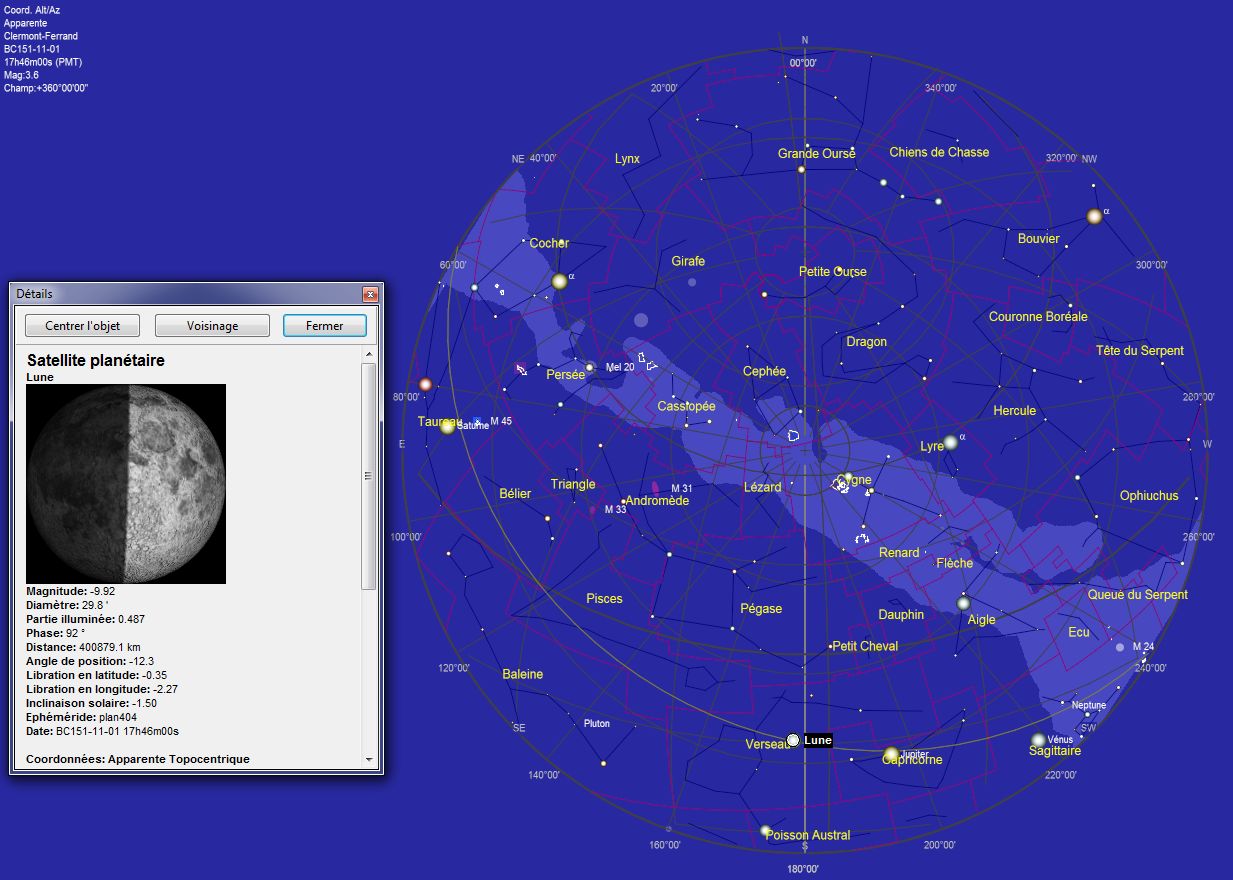Select the Jupiter planet marker in Capricorne
The image size is (1233, 880).
point(891,754)
